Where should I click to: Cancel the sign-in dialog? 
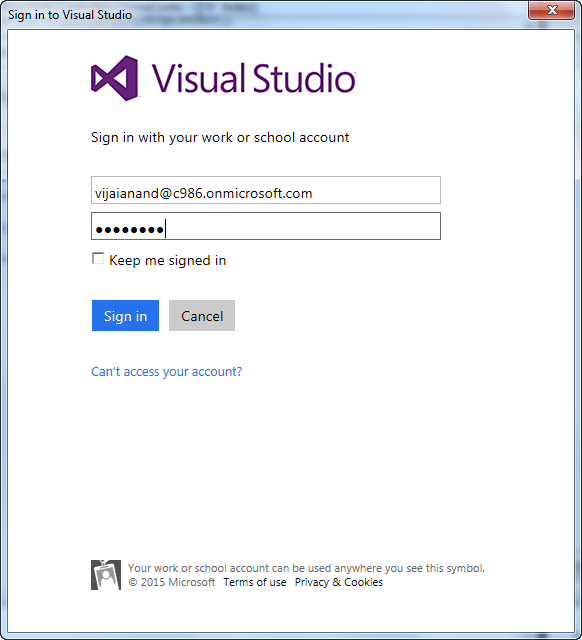coord(202,316)
